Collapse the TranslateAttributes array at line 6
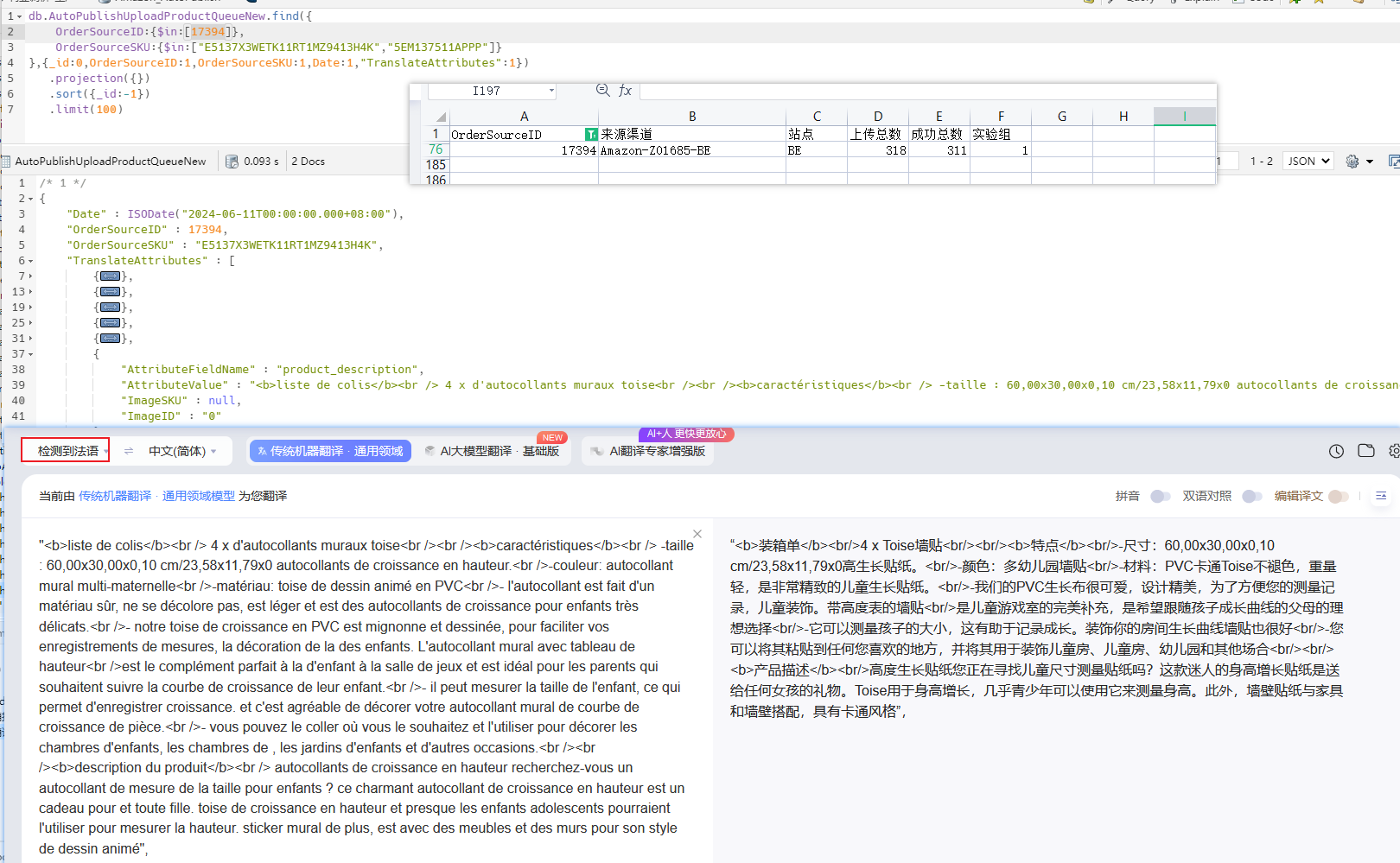 (x=31, y=261)
